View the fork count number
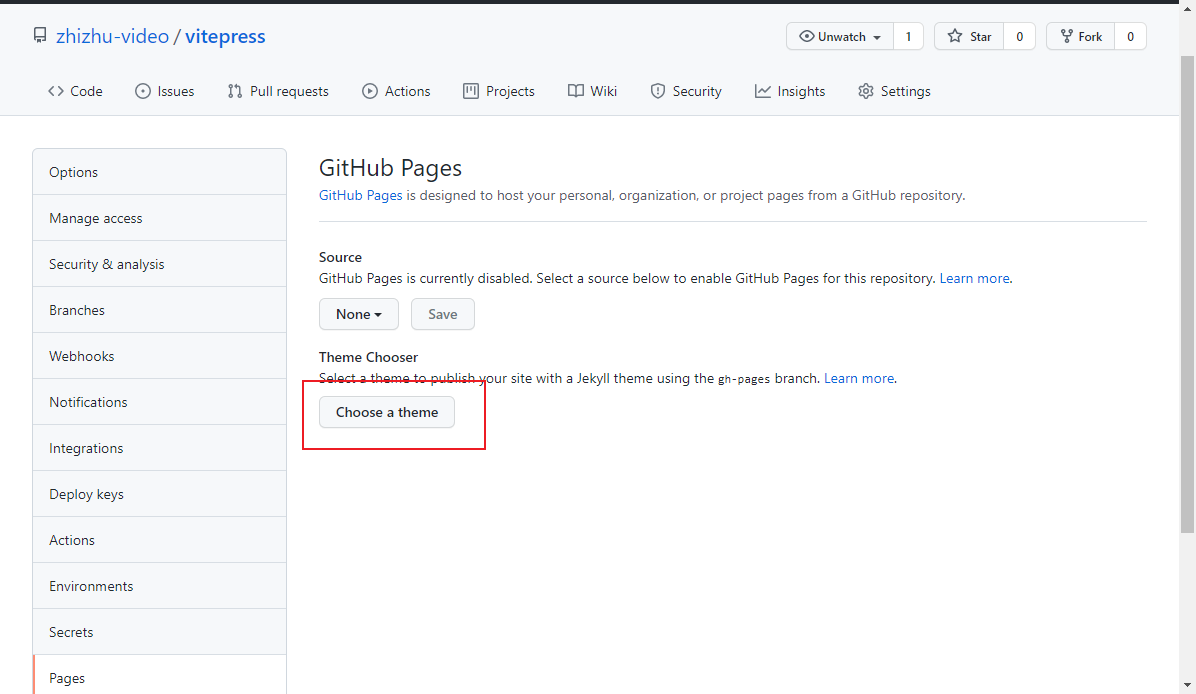1196x694 pixels. click(1130, 37)
